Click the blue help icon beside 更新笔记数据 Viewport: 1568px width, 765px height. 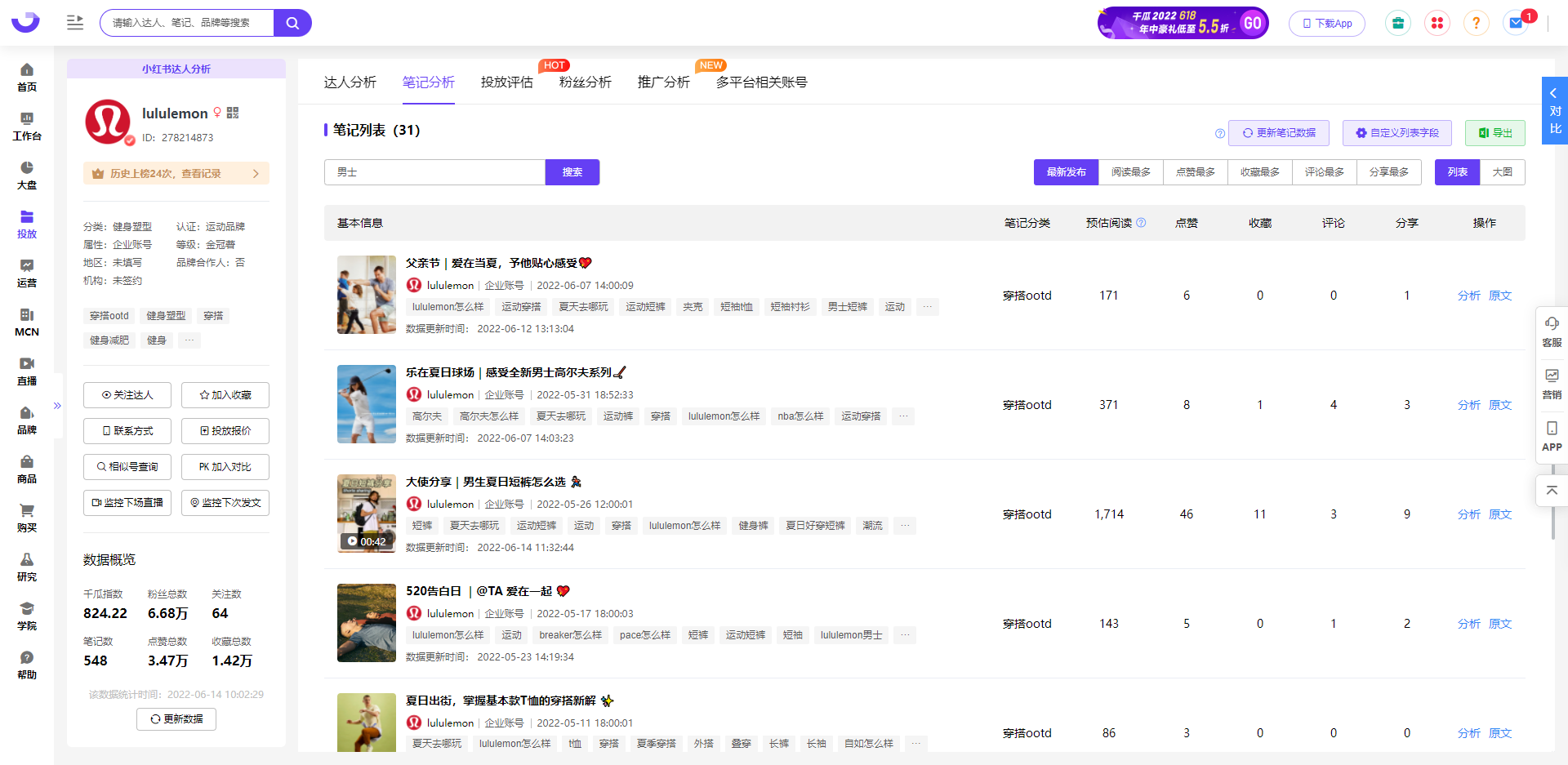pos(1220,133)
